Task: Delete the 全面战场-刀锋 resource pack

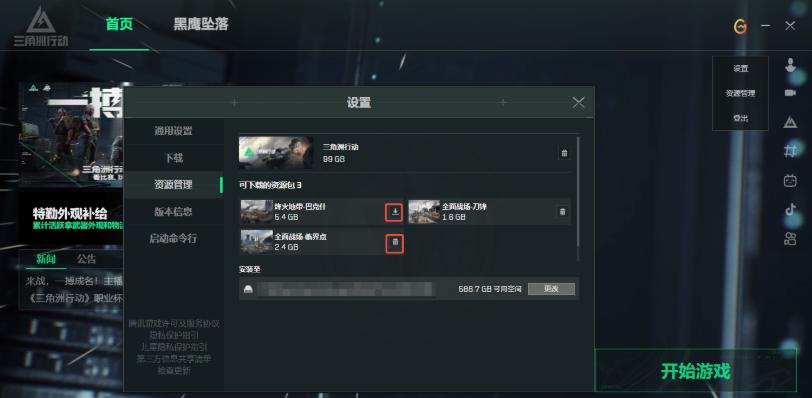Action: tap(562, 212)
